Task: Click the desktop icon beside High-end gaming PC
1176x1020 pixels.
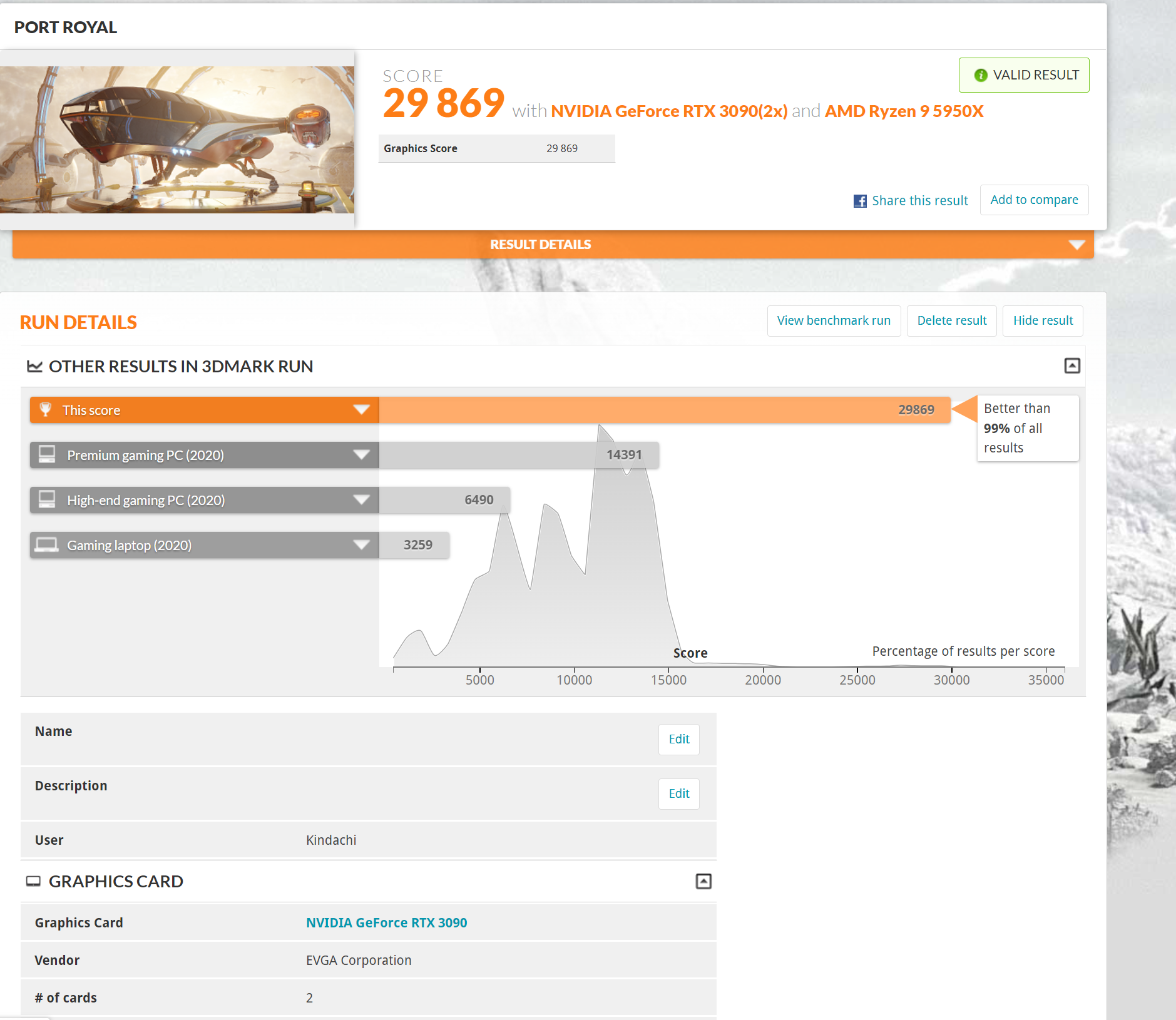Action: pos(47,499)
